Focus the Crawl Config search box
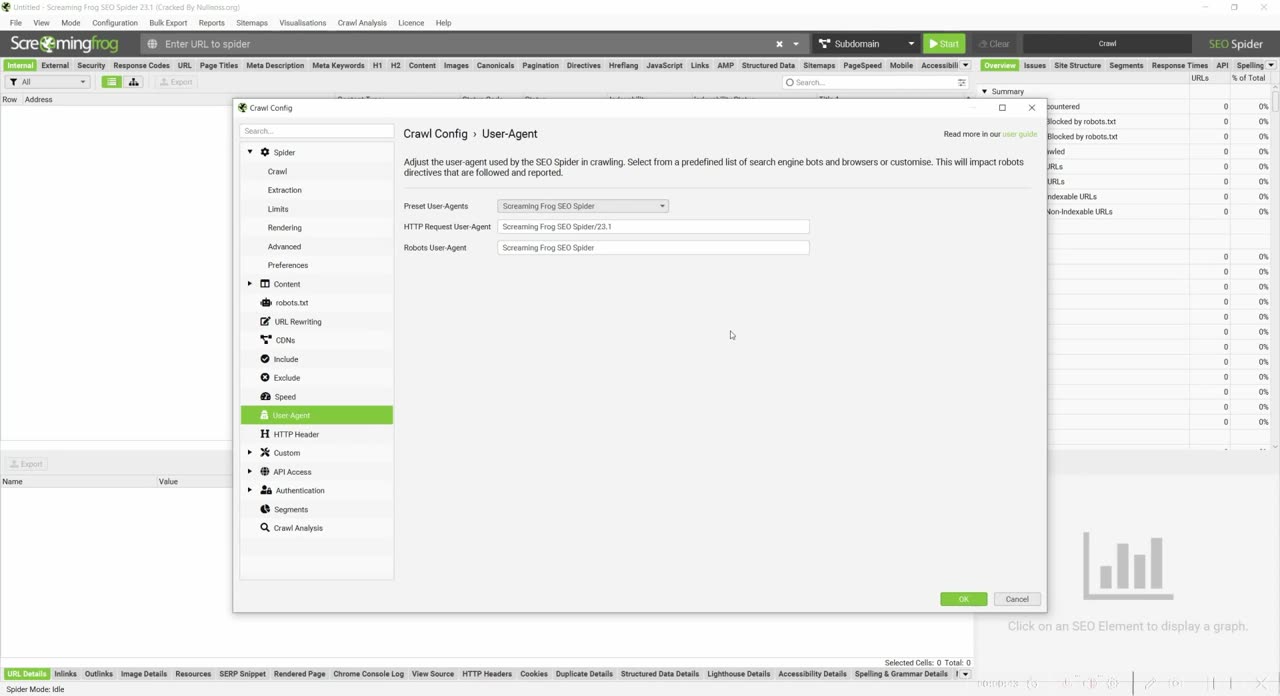1280x696 pixels. (316, 131)
